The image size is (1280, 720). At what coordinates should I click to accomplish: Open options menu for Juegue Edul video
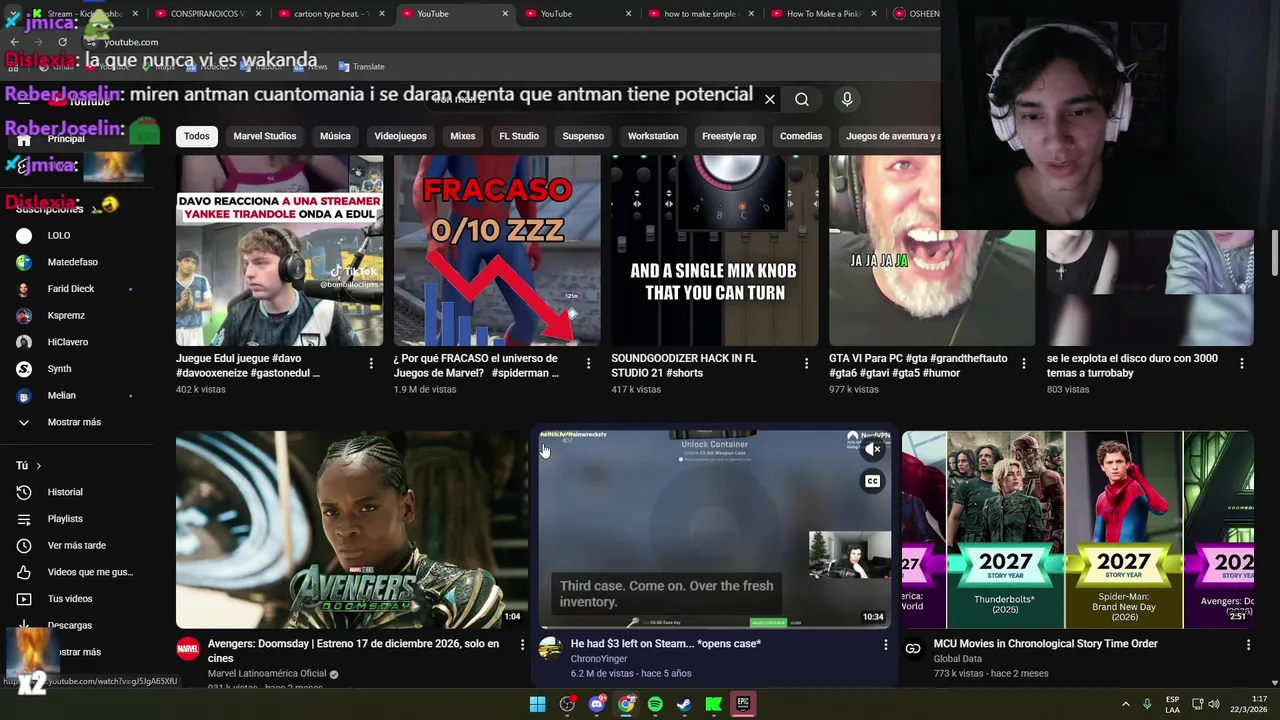tap(371, 363)
